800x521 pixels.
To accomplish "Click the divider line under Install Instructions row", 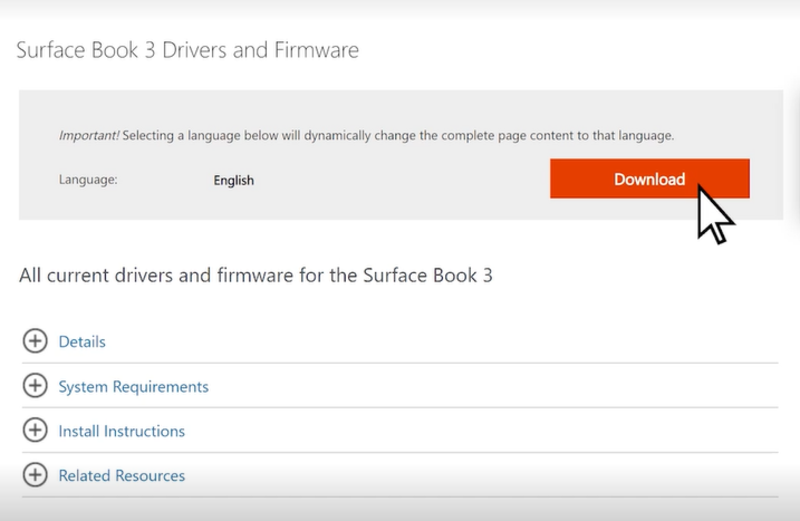I will 400,452.
